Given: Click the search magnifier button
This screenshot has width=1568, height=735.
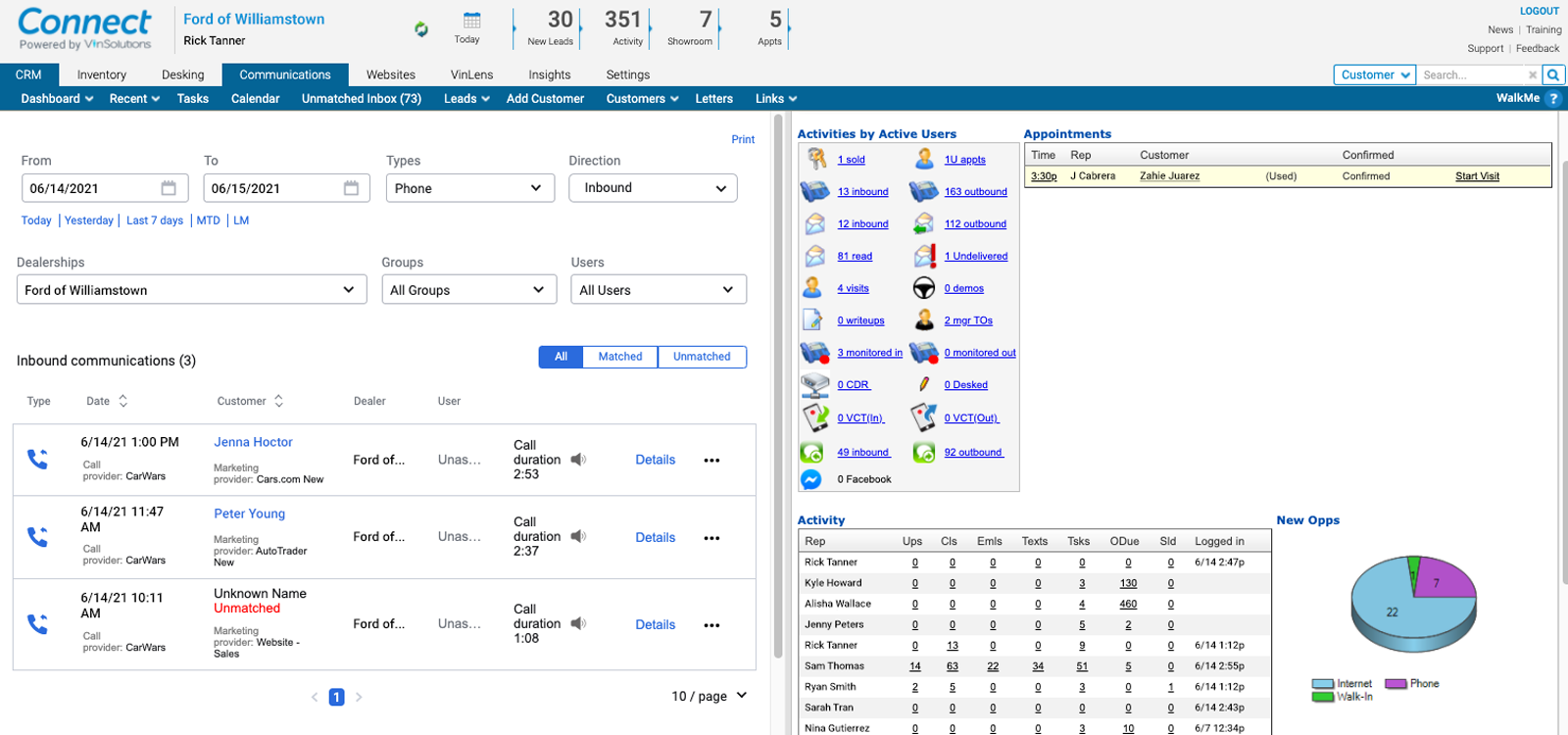Looking at the screenshot, I should coord(1552,74).
